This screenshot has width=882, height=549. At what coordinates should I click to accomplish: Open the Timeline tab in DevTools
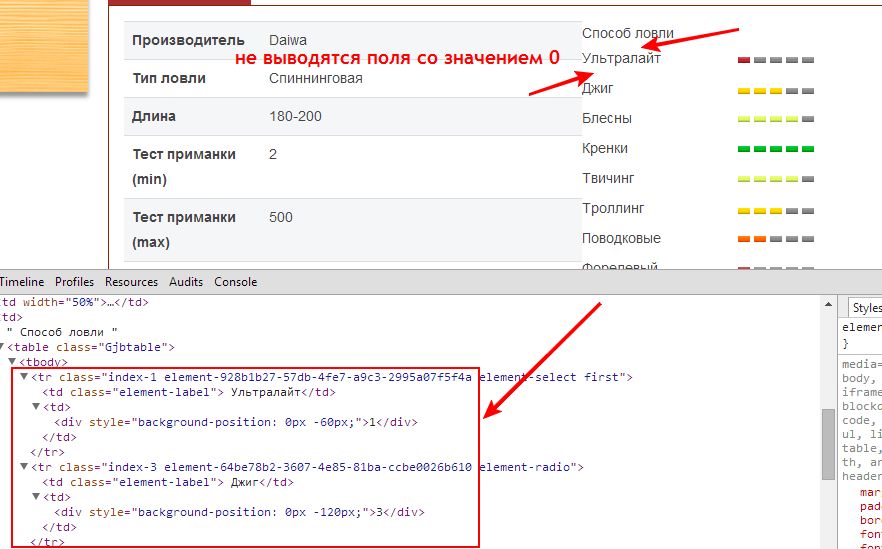tap(21, 282)
